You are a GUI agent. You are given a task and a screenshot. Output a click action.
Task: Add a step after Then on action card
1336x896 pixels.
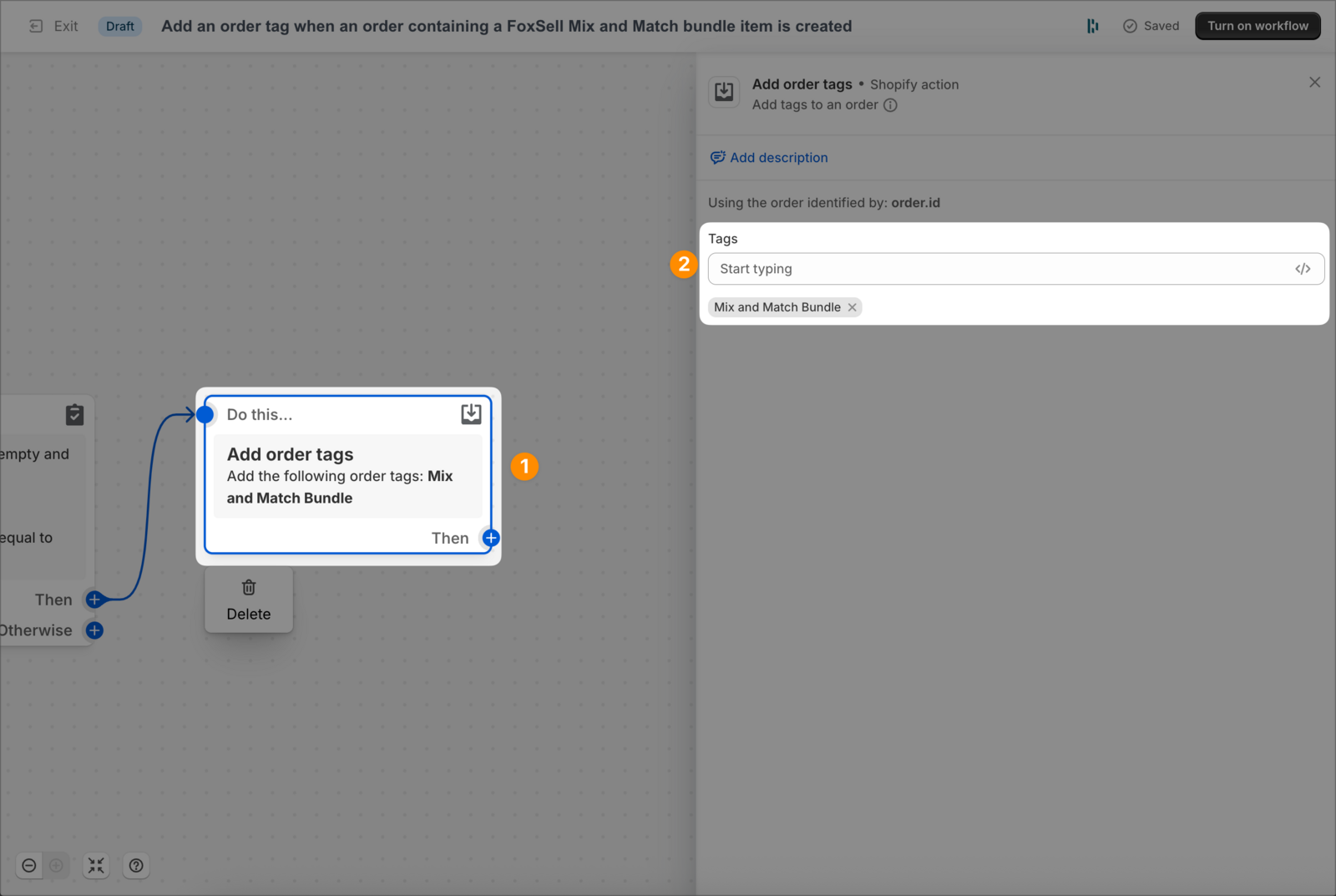[490, 538]
